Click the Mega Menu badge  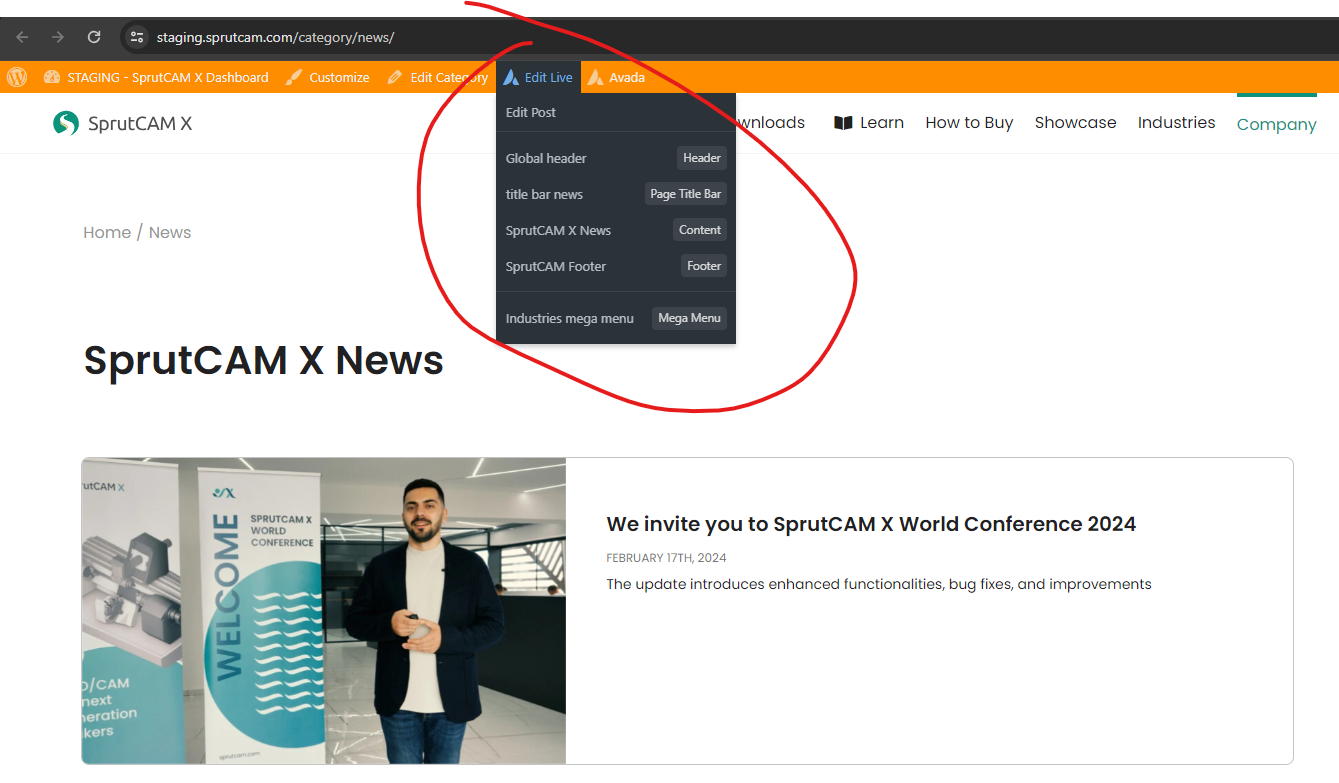(x=689, y=318)
